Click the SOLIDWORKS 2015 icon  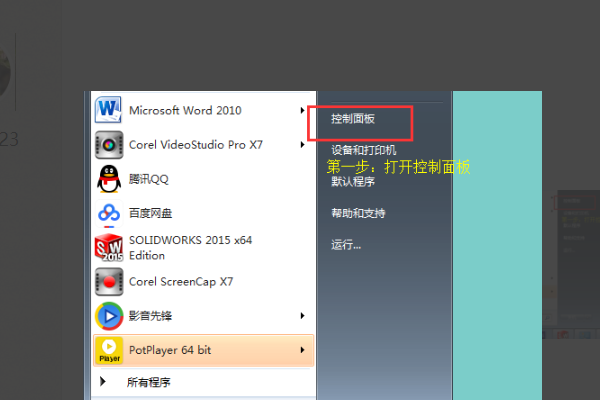point(109,247)
